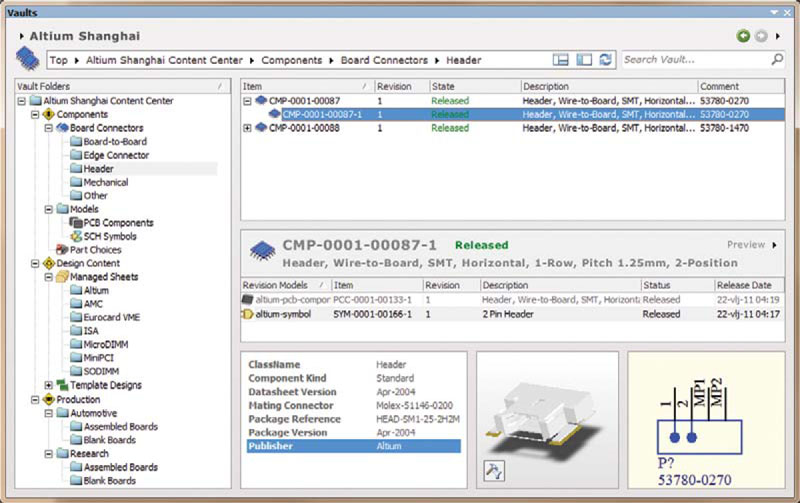Select the MicroDIMM folder
Viewport: 800px width, 503px height.
[106, 344]
